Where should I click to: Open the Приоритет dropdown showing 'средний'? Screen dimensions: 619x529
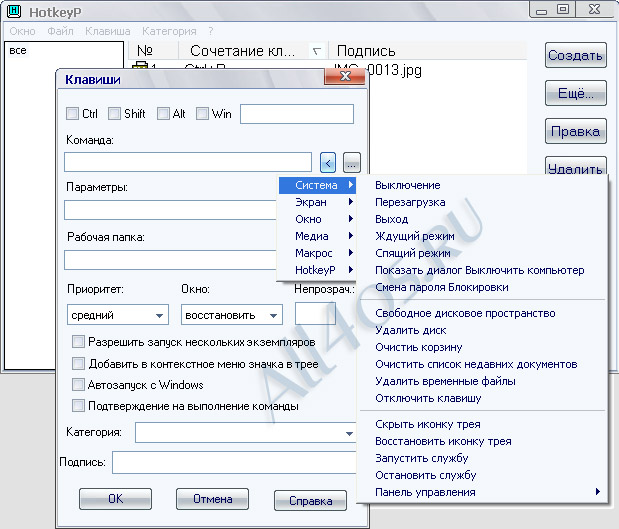click(118, 315)
